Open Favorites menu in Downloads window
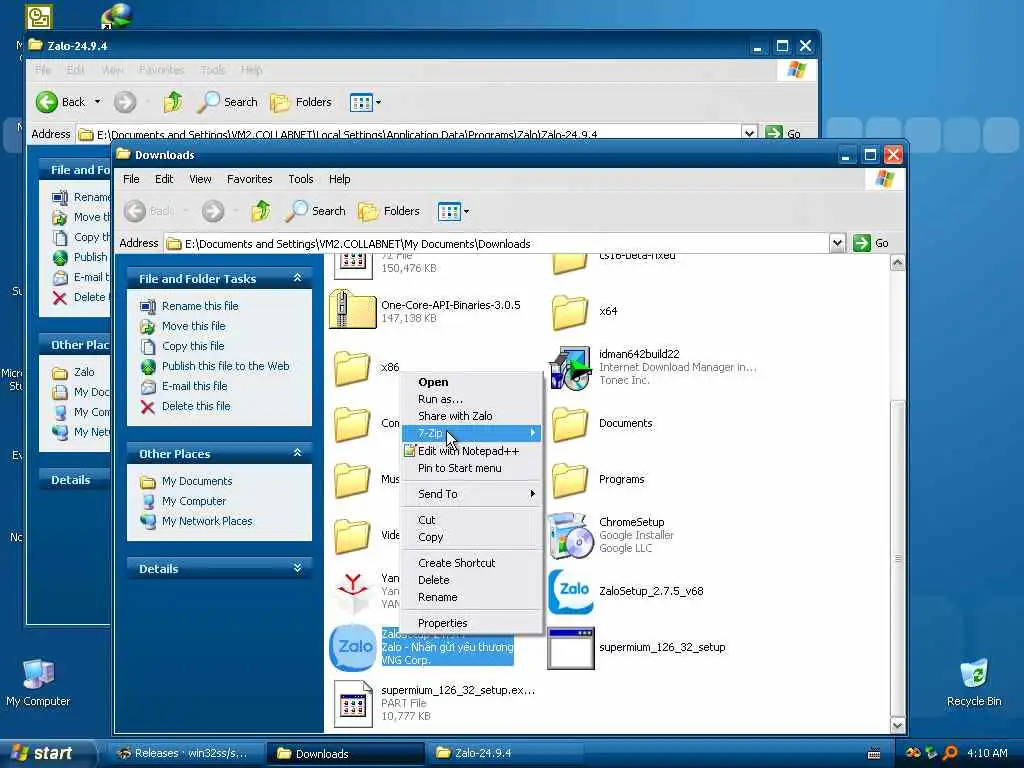1024x768 pixels. pyautogui.click(x=249, y=179)
